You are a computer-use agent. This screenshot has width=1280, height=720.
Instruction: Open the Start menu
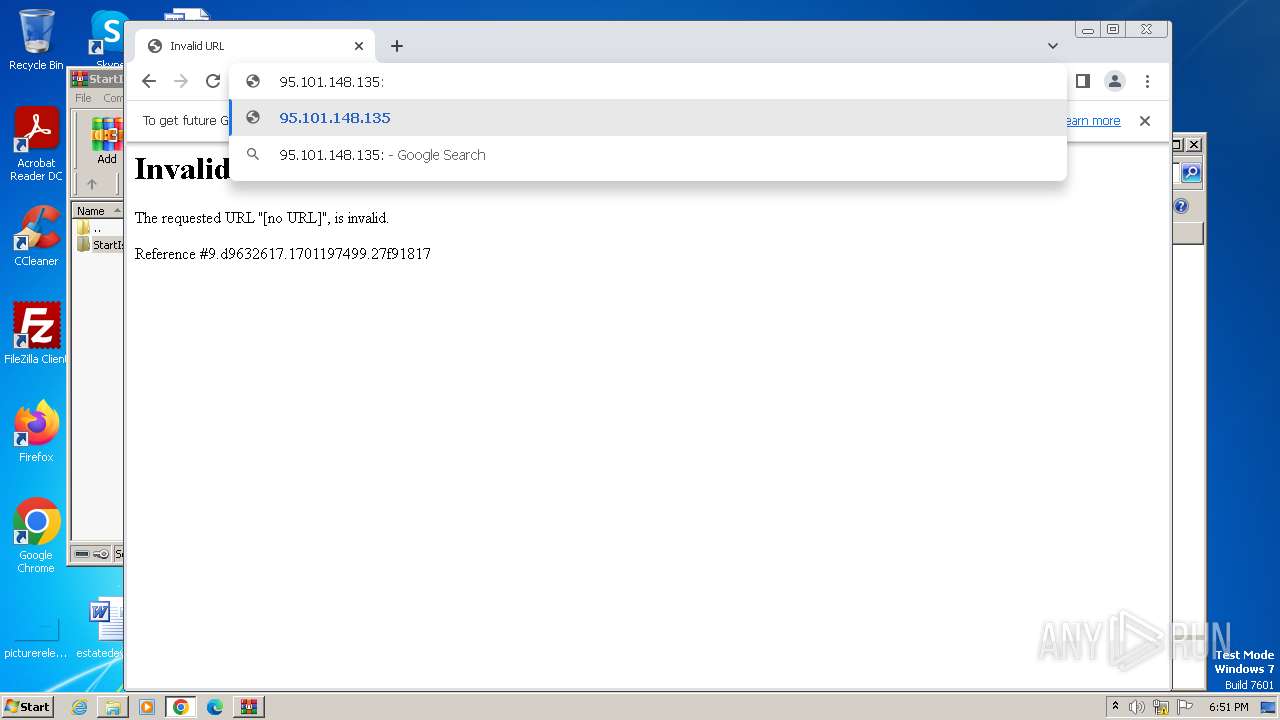(28, 706)
